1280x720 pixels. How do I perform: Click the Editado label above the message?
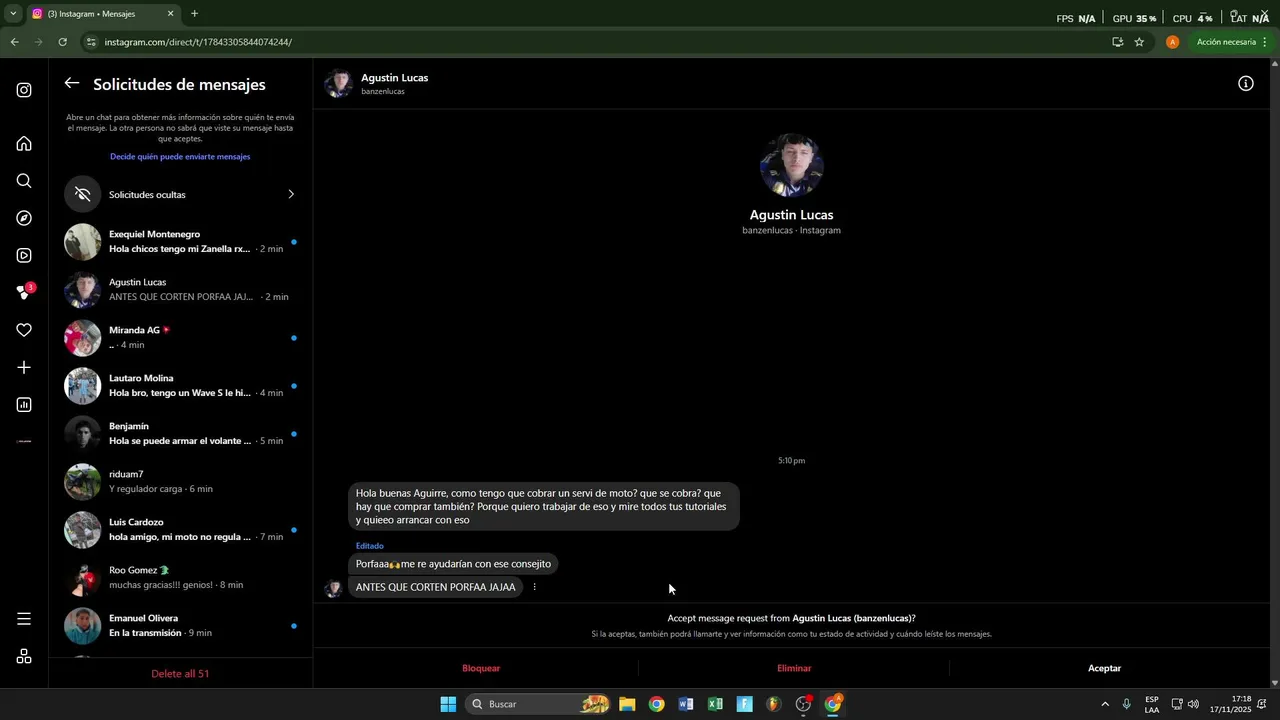coord(370,546)
